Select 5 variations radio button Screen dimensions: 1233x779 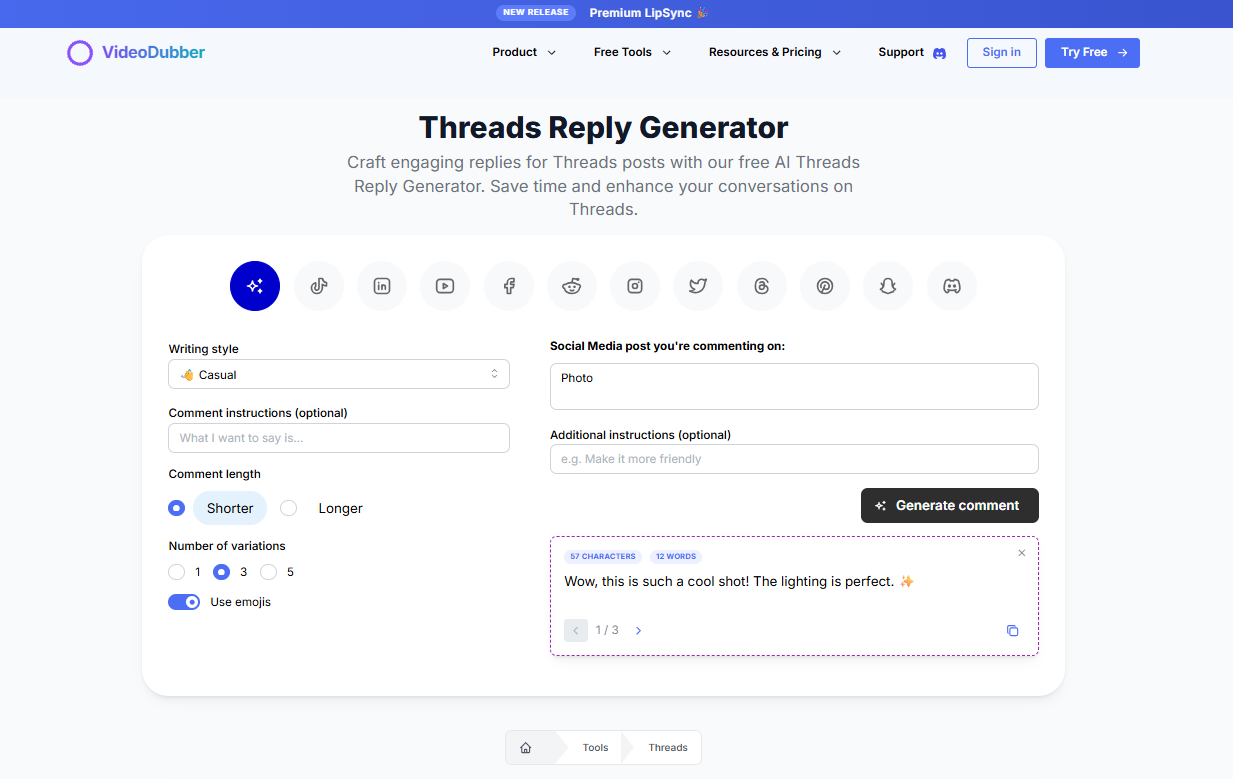[268, 572]
